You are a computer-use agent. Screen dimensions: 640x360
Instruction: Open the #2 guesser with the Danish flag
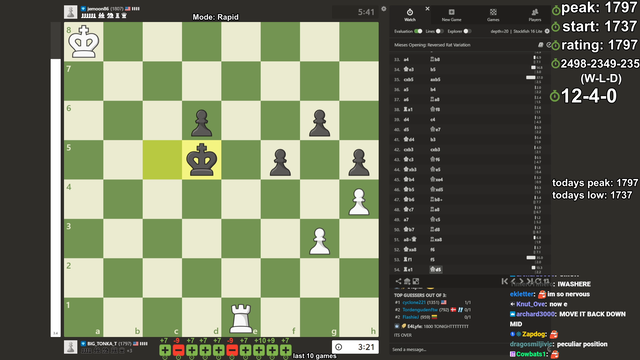(x=420, y=310)
